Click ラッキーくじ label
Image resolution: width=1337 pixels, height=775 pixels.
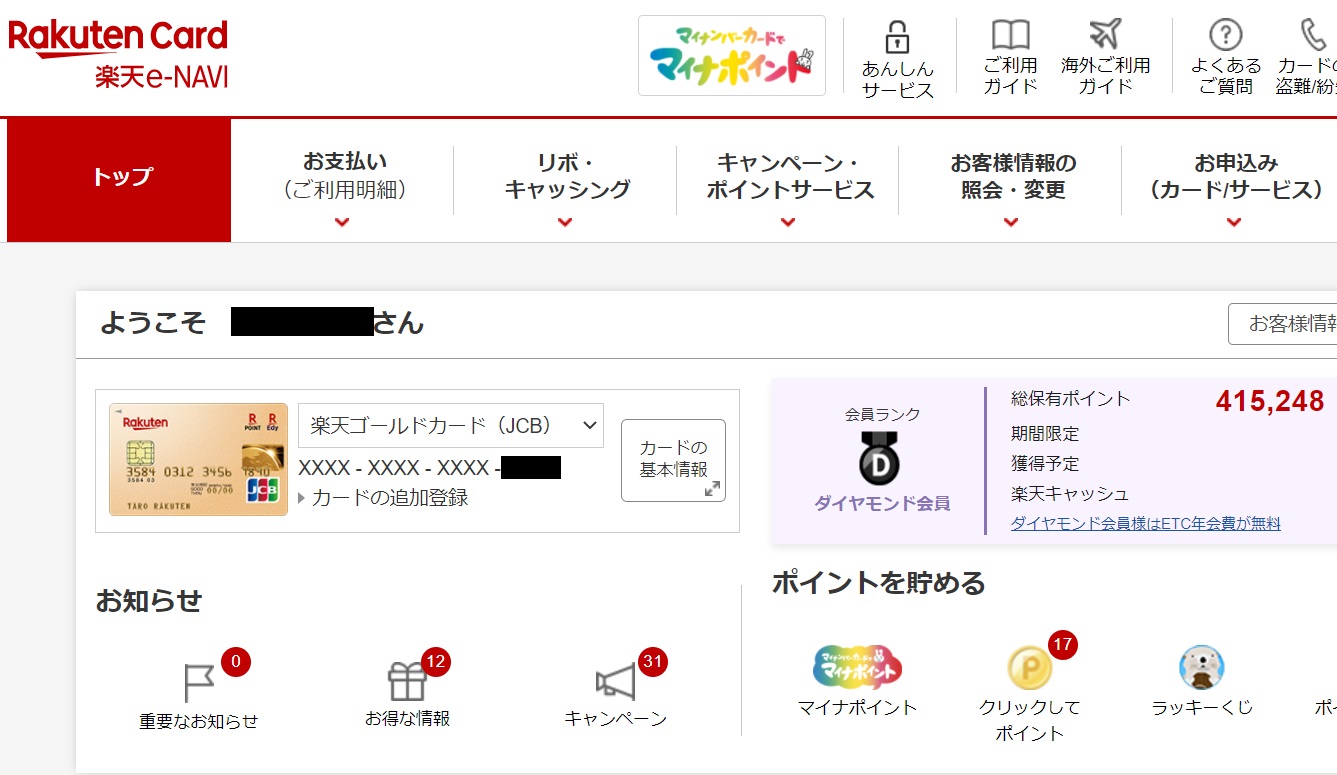[x=1202, y=707]
